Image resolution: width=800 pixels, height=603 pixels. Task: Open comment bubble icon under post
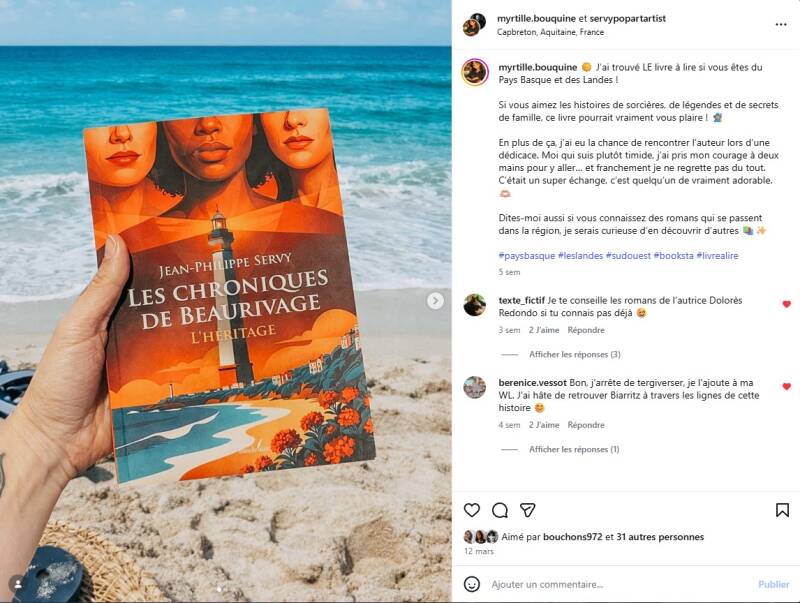point(499,510)
